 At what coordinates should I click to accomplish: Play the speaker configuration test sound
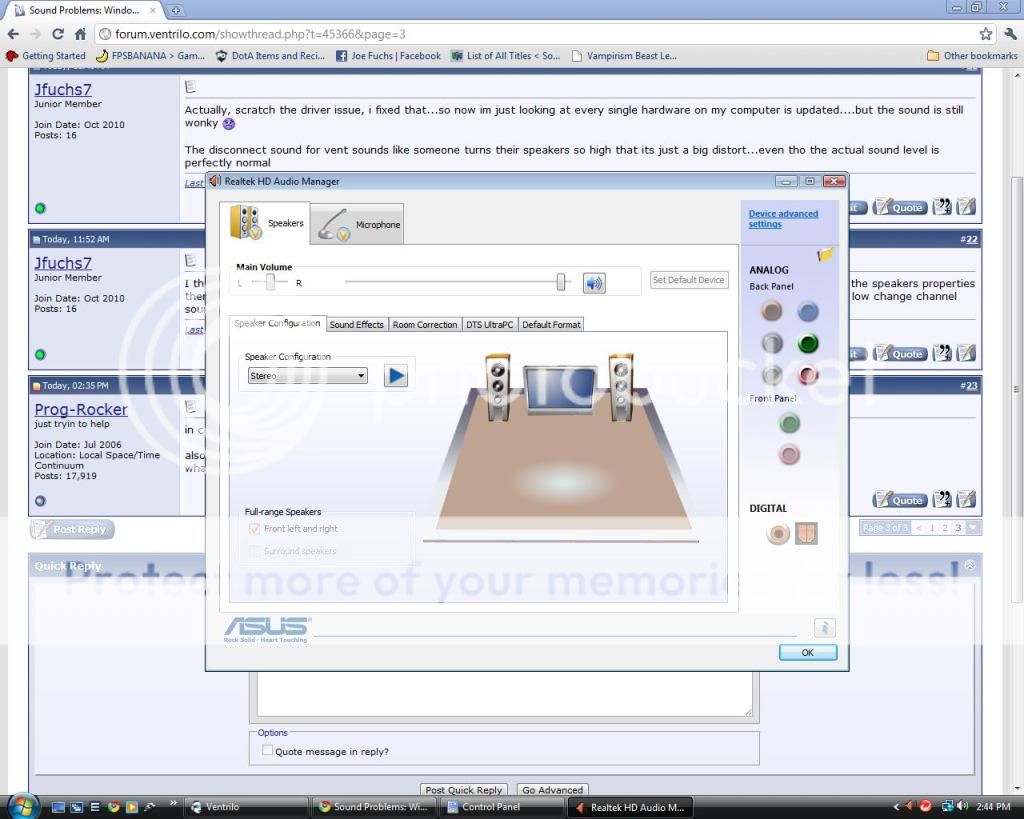point(396,376)
